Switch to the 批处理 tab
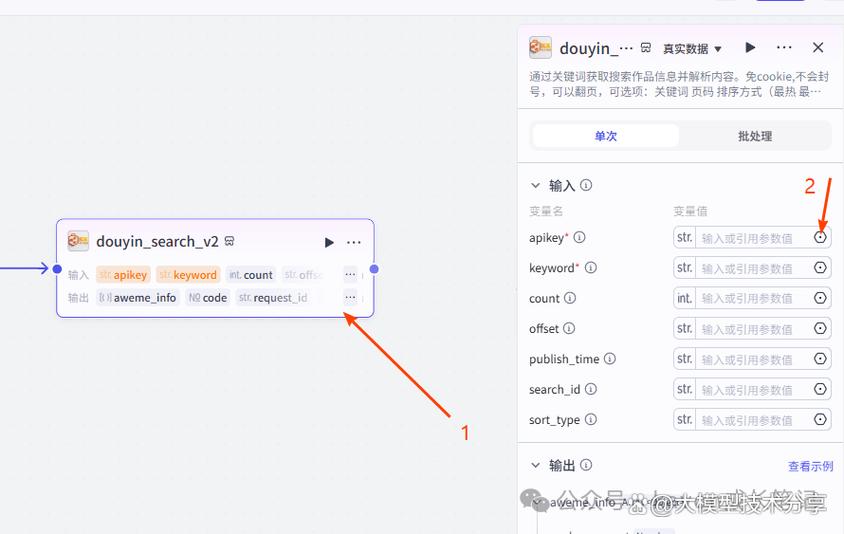This screenshot has height=534, width=844. click(755, 136)
